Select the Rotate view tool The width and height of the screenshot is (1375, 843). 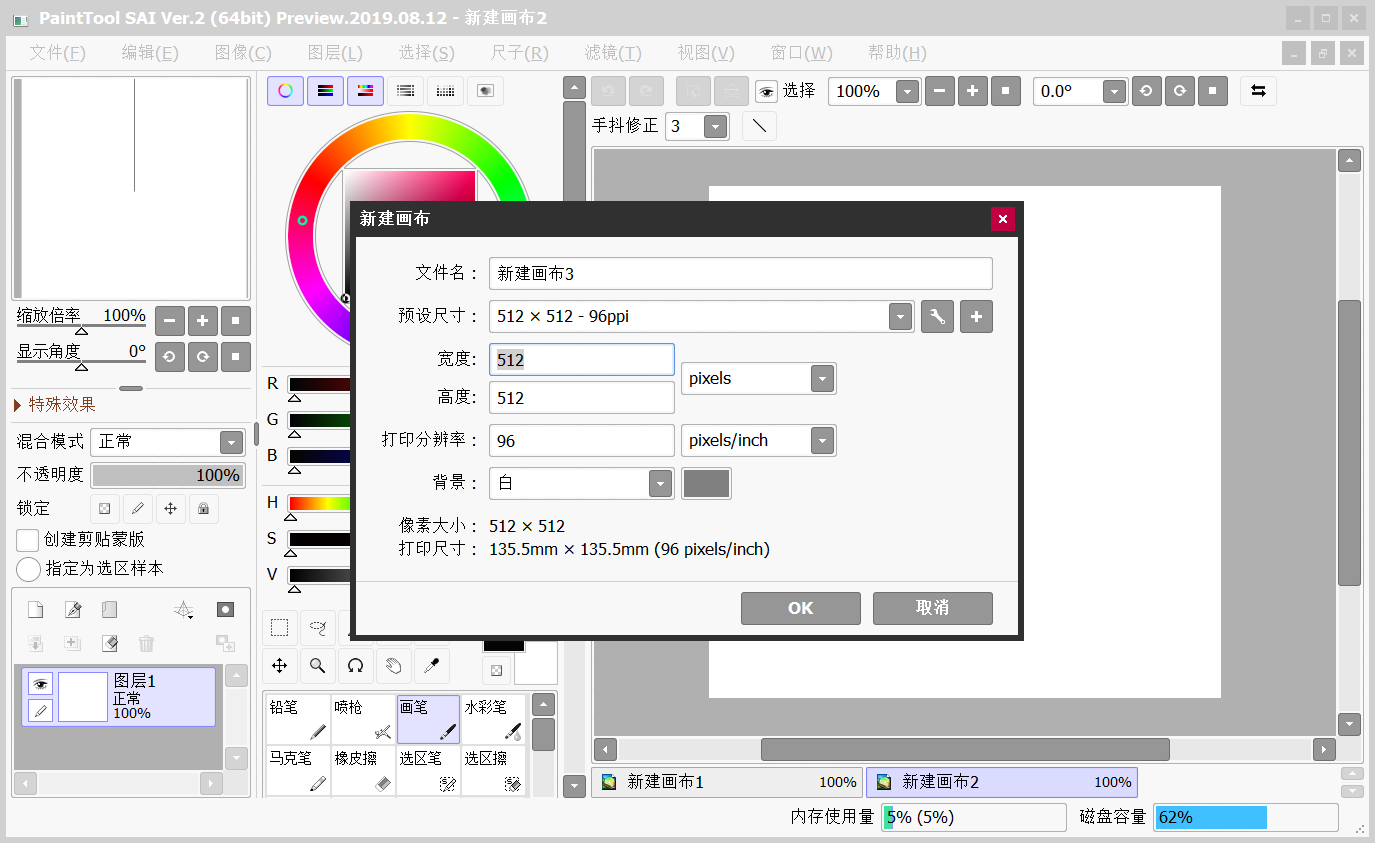click(x=356, y=666)
